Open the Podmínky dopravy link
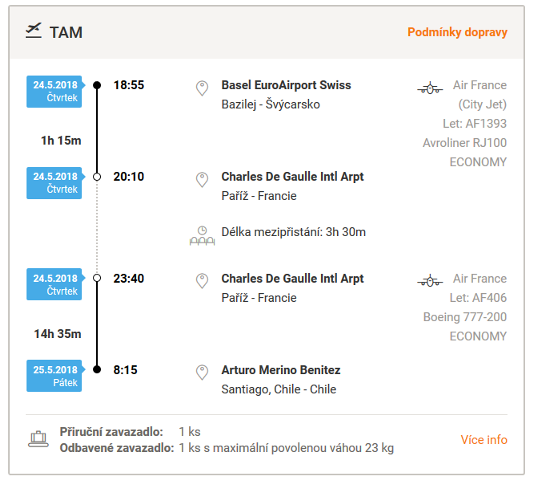This screenshot has width=533, height=478. pos(457,32)
